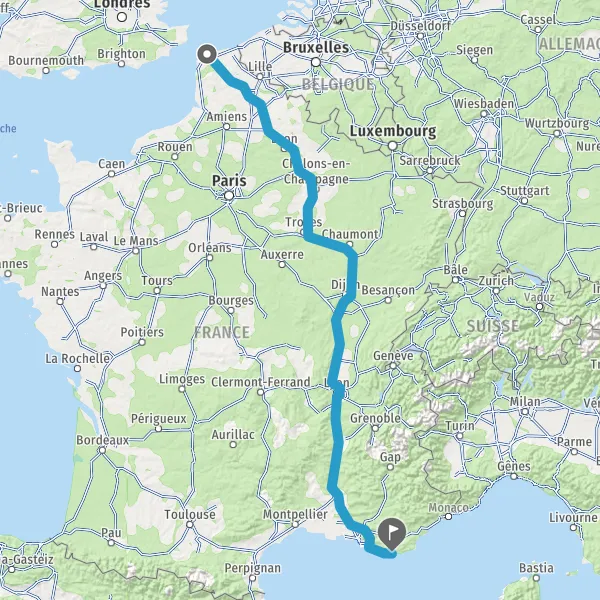Click the FRANCE country label
The image size is (600, 600).
pos(222,332)
